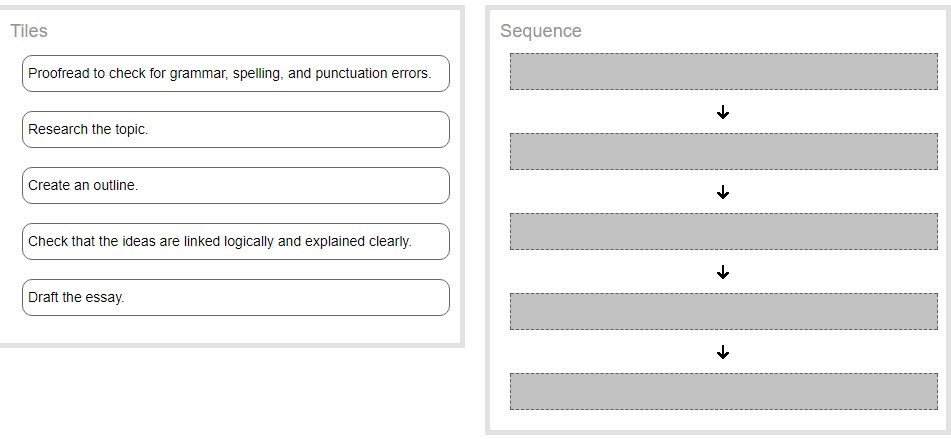Click the arrow between third and fourth slots
Viewport: 951px width, 439px height.
723,272
